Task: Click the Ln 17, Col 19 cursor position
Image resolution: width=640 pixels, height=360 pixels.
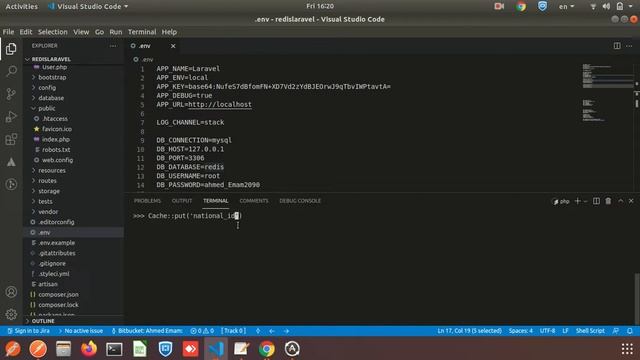Action: click(469, 331)
